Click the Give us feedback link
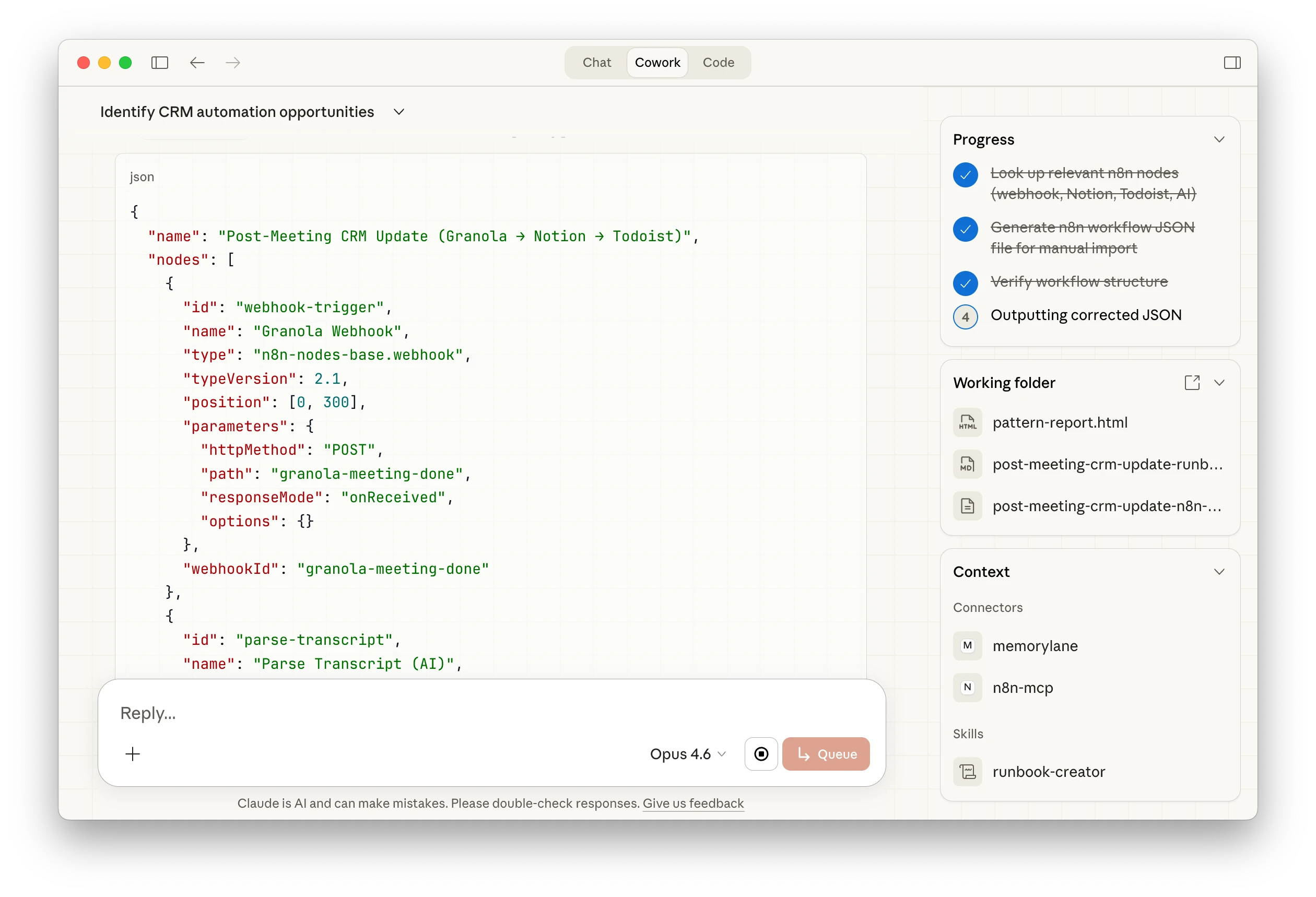This screenshot has width=1316, height=897. click(x=692, y=803)
